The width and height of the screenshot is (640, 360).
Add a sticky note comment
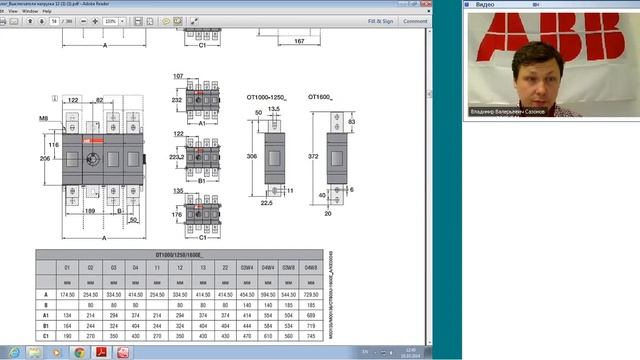(x=166, y=21)
